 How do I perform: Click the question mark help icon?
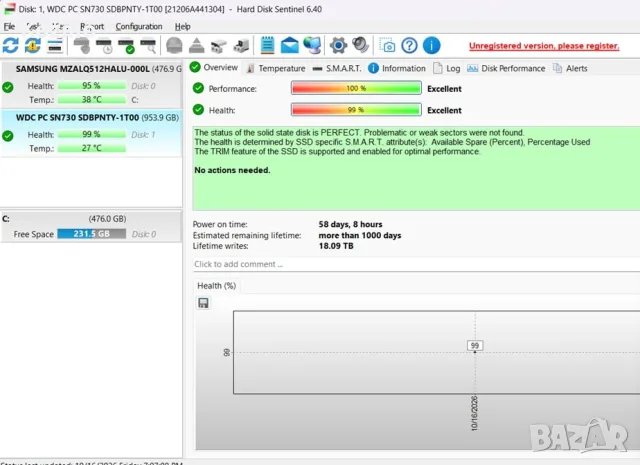(409, 45)
